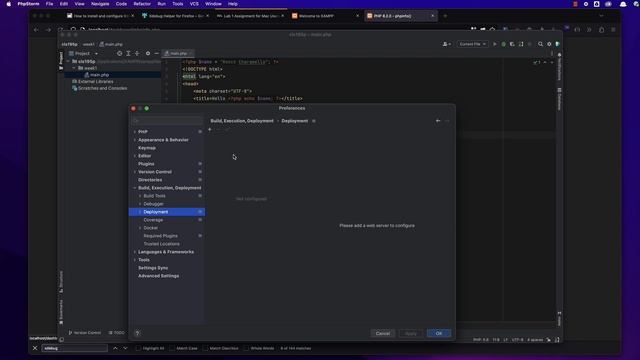Open the Current File run configuration dropdown
The height and width of the screenshot is (360, 640).
click(472, 44)
